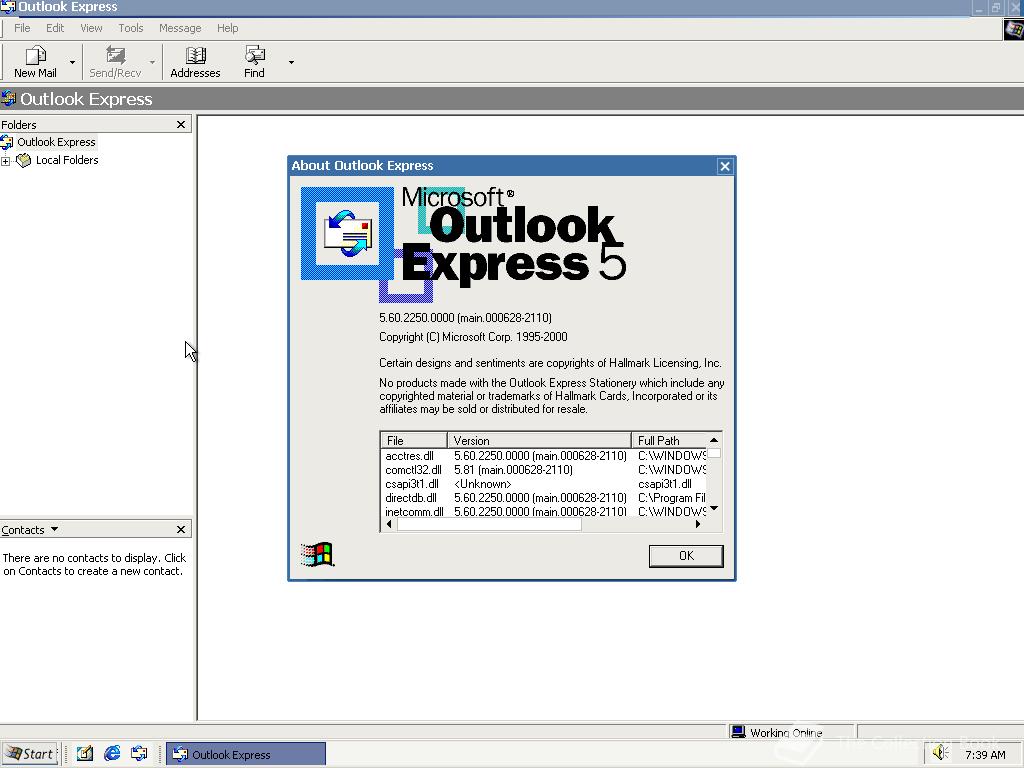Screen dimensions: 1024x768
Task: Open the Edit menu
Action: coord(55,28)
